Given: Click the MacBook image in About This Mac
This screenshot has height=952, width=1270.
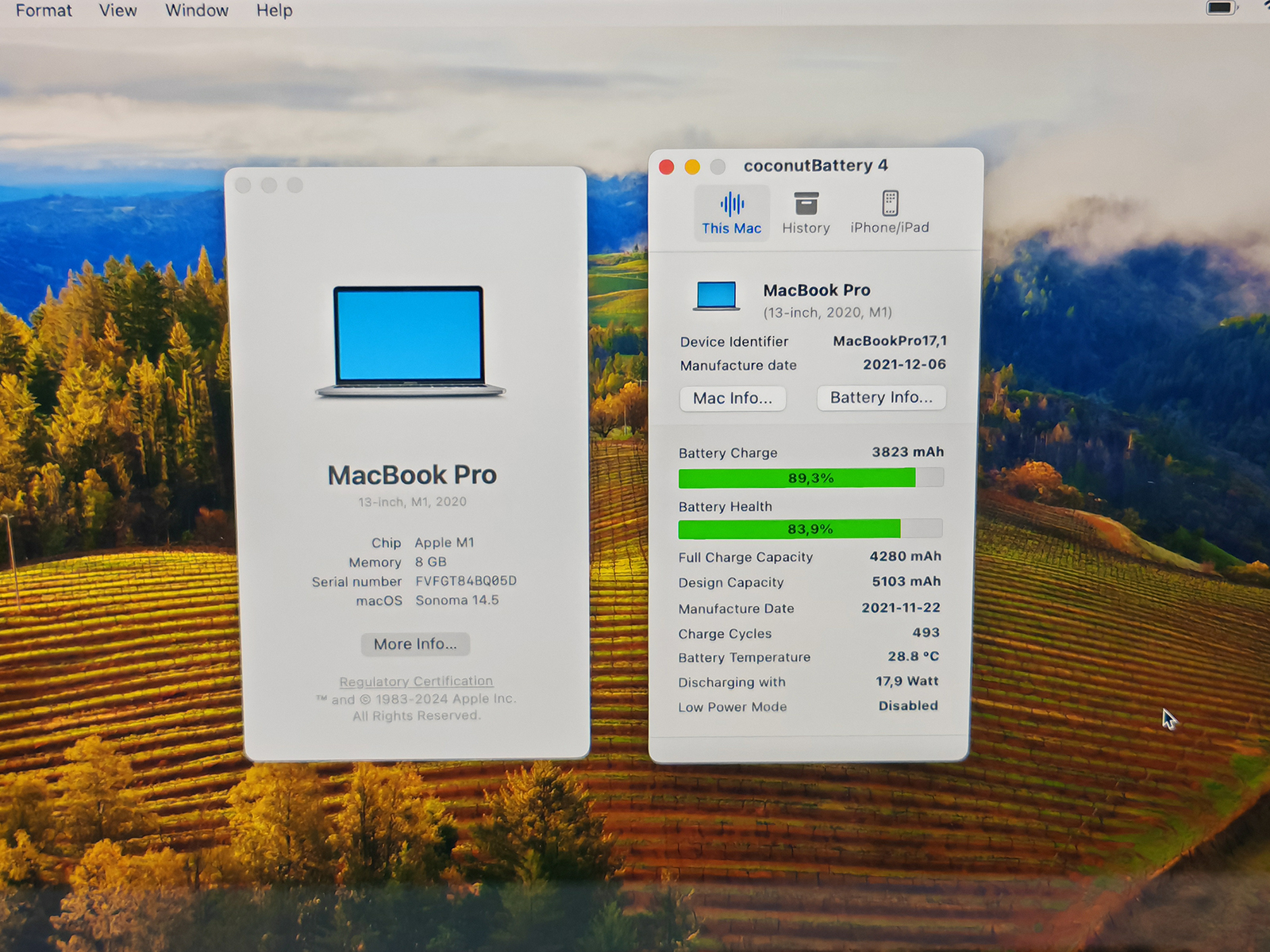Looking at the screenshot, I should coord(410,341).
